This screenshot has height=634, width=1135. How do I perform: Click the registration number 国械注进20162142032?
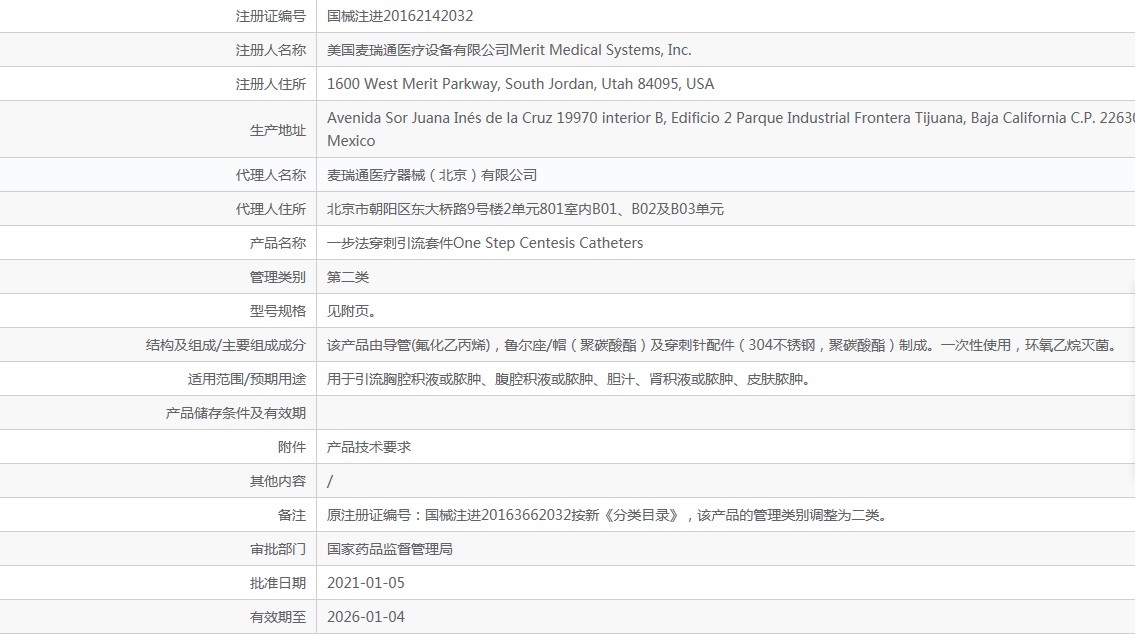pos(400,16)
